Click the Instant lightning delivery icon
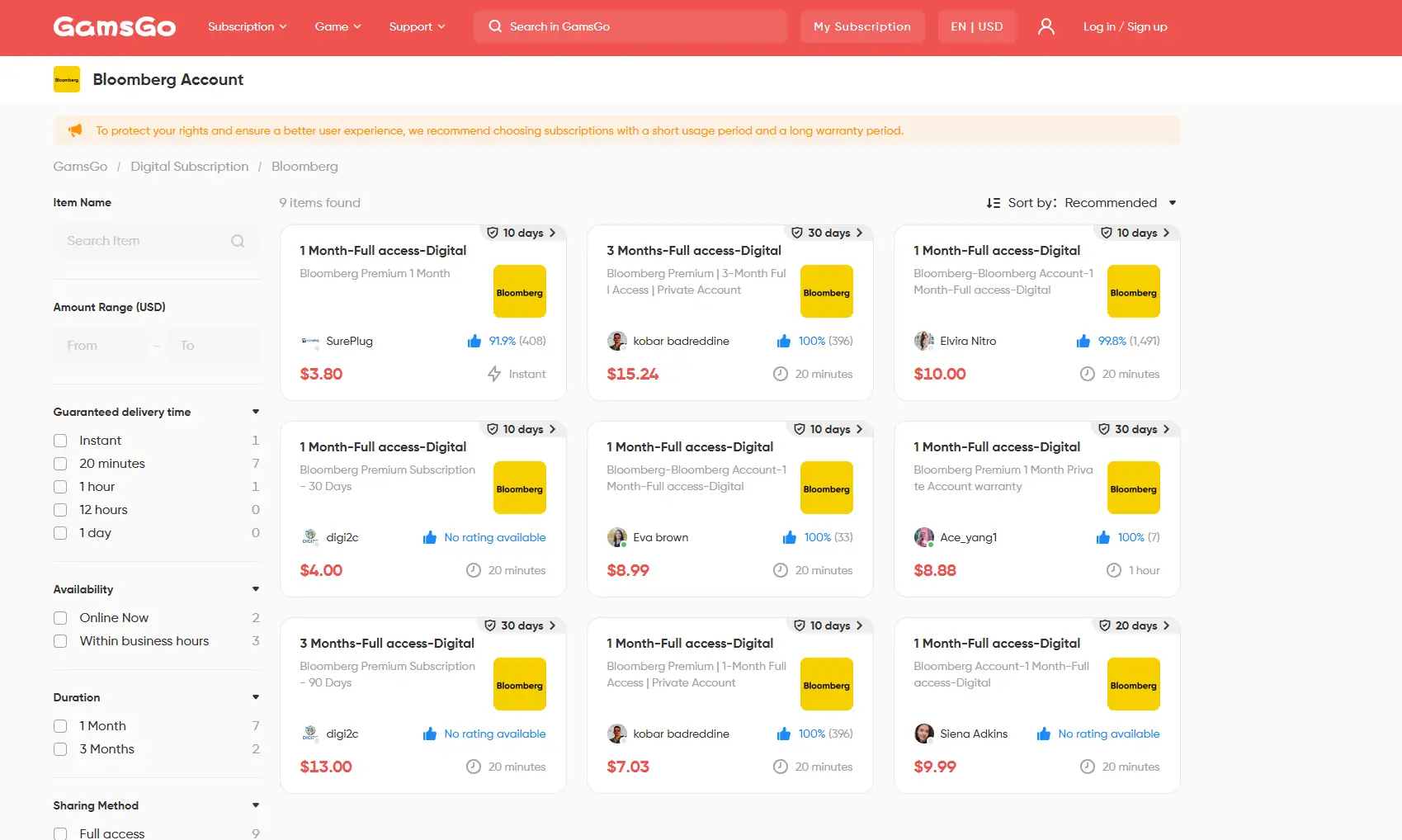Viewport: 1402px width, 840px height. click(x=494, y=374)
